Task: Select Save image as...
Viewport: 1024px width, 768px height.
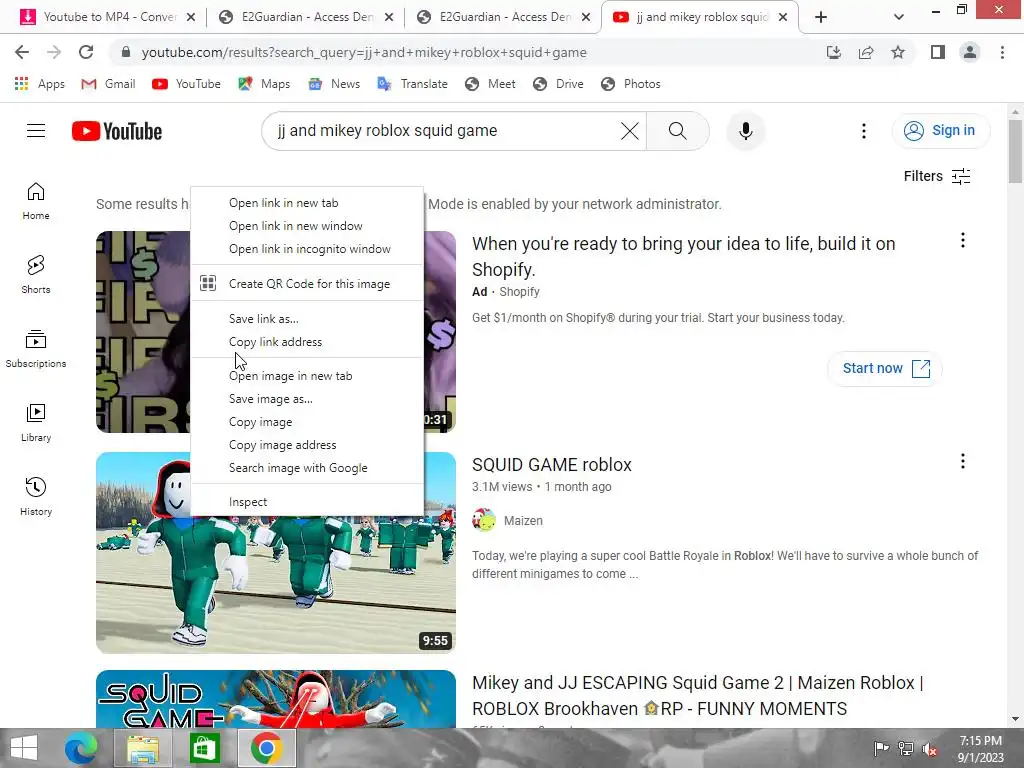Action: coord(308,399)
